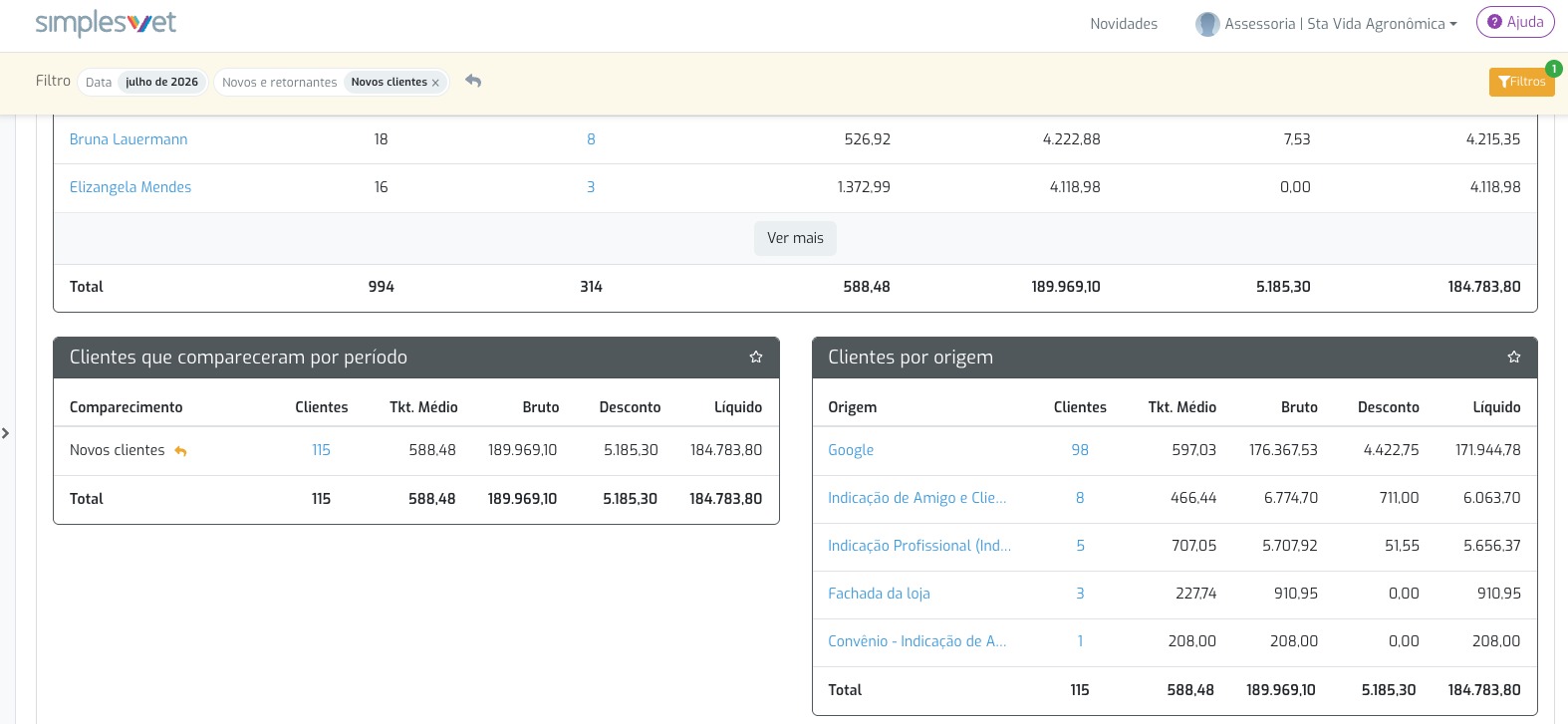Open Convênio - Indicação de A... origin
Image resolution: width=1568 pixels, height=724 pixels.
(916, 641)
